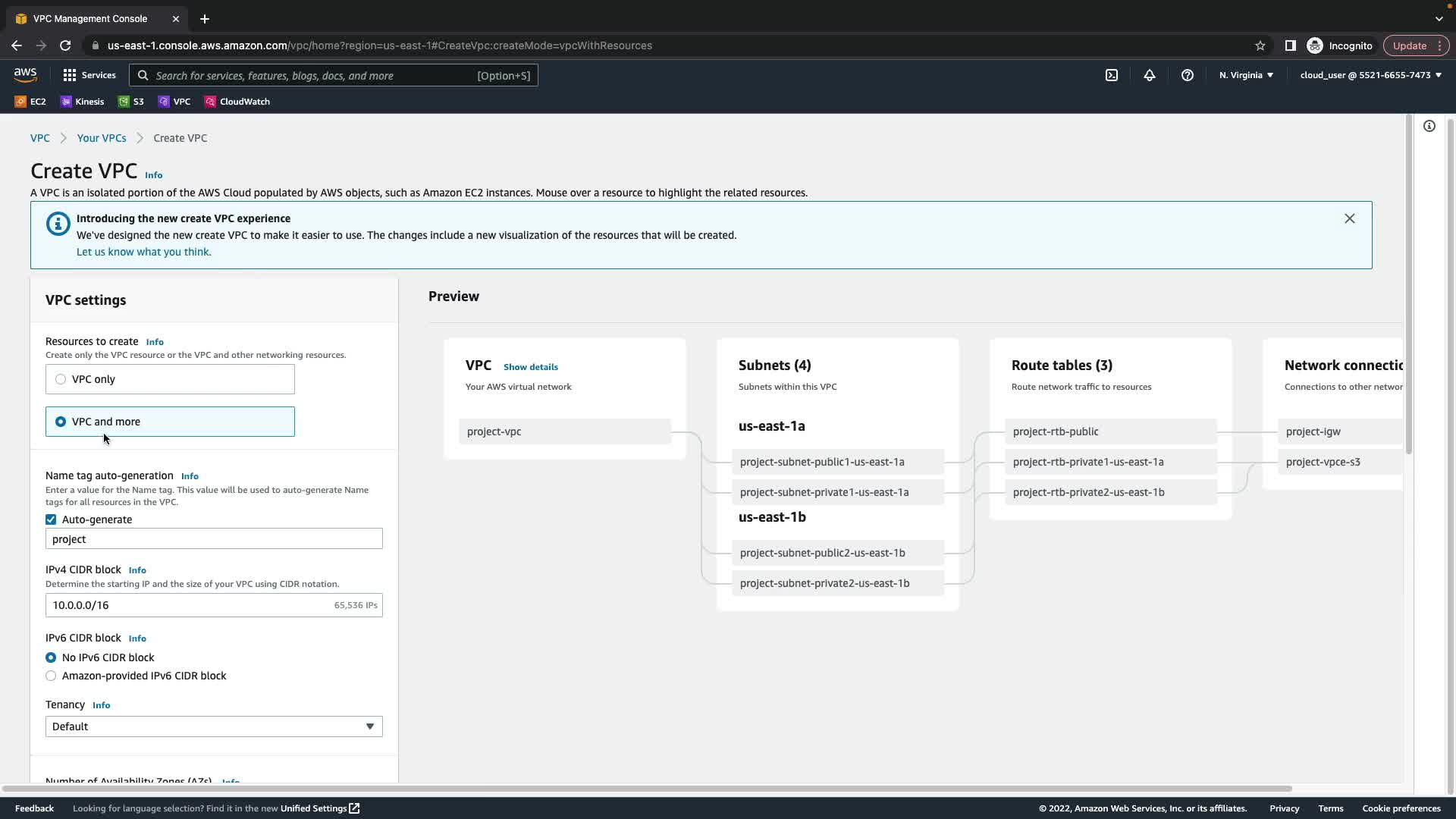This screenshot has height=819, width=1456.
Task: Bookmark page with the star icon
Action: click(x=1260, y=45)
